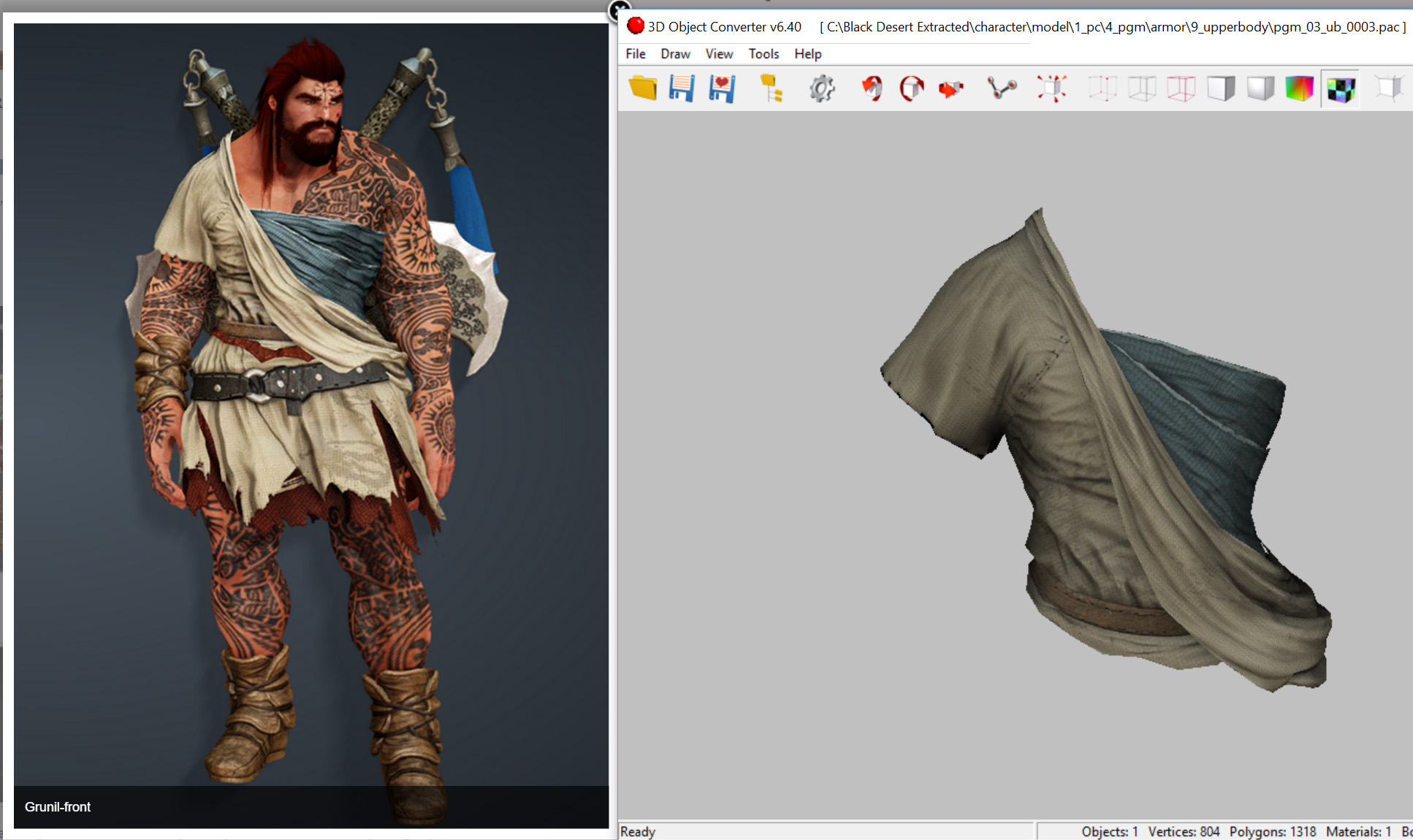The width and height of the screenshot is (1413, 840).
Task: Click the heart floppy save favorite icon
Action: pyautogui.click(x=721, y=88)
